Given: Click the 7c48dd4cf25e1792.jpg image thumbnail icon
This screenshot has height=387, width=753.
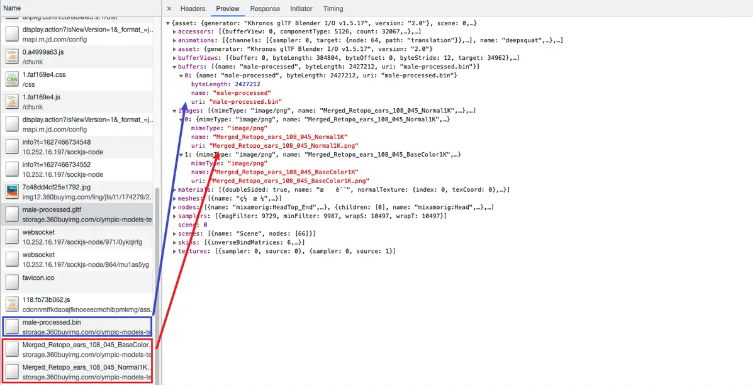Looking at the screenshot, I should point(12,192).
